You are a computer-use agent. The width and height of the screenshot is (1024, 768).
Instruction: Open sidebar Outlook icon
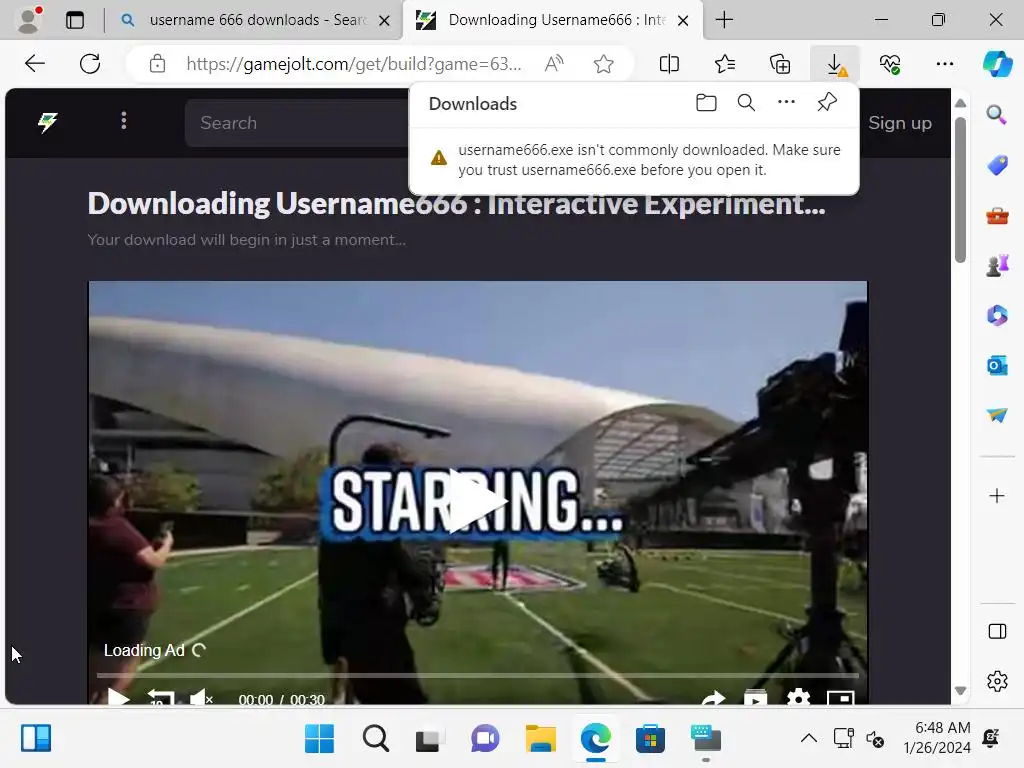pos(997,366)
